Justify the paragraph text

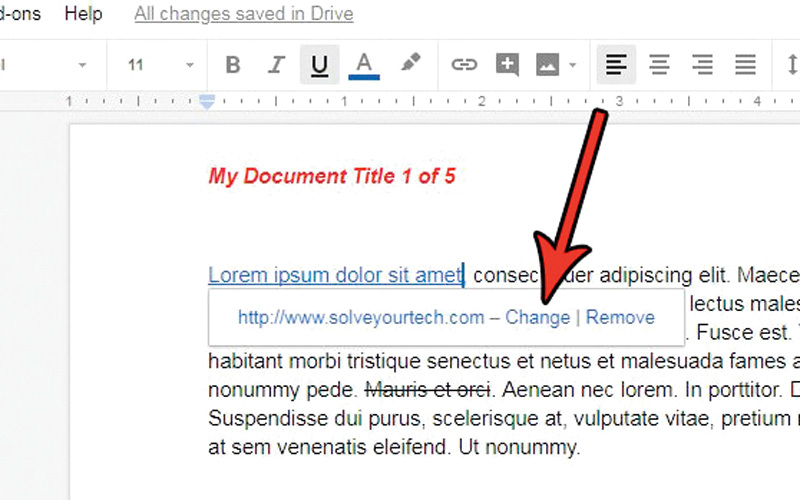pos(745,65)
